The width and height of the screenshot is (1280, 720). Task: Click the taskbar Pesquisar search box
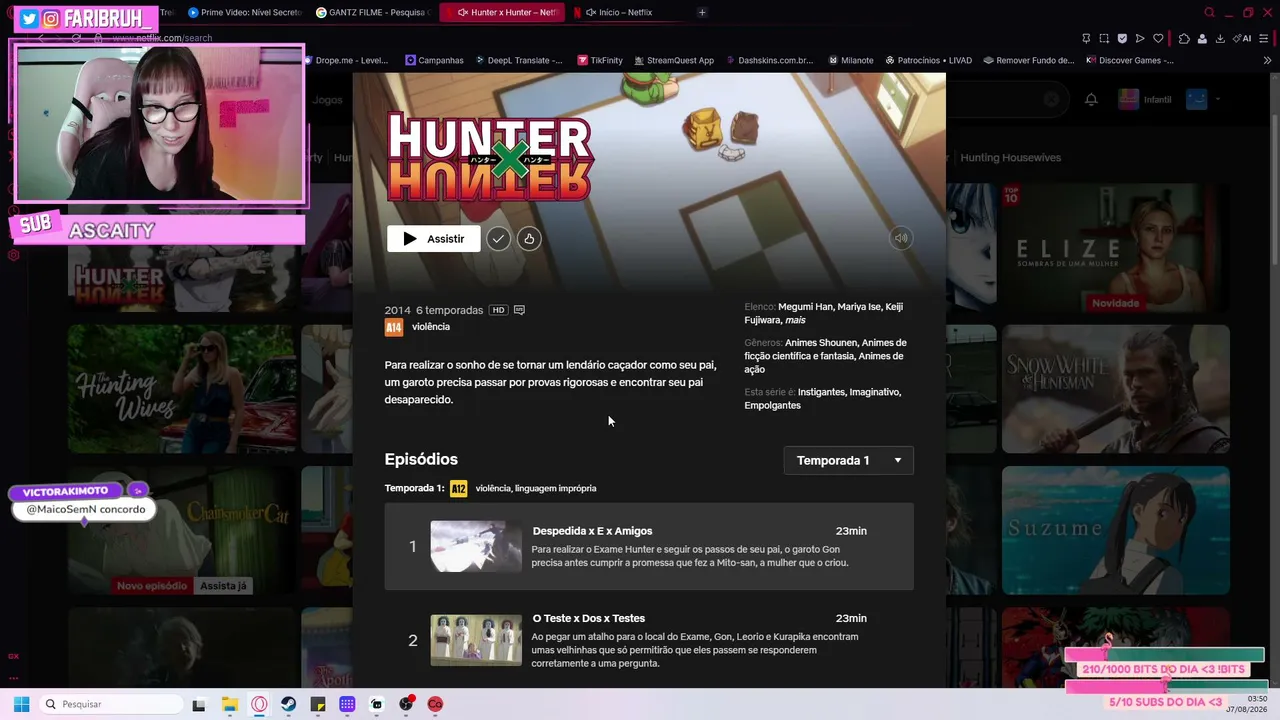[x=110, y=704]
